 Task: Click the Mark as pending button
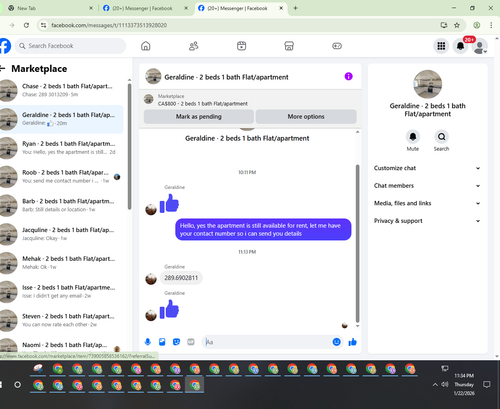[x=199, y=117]
